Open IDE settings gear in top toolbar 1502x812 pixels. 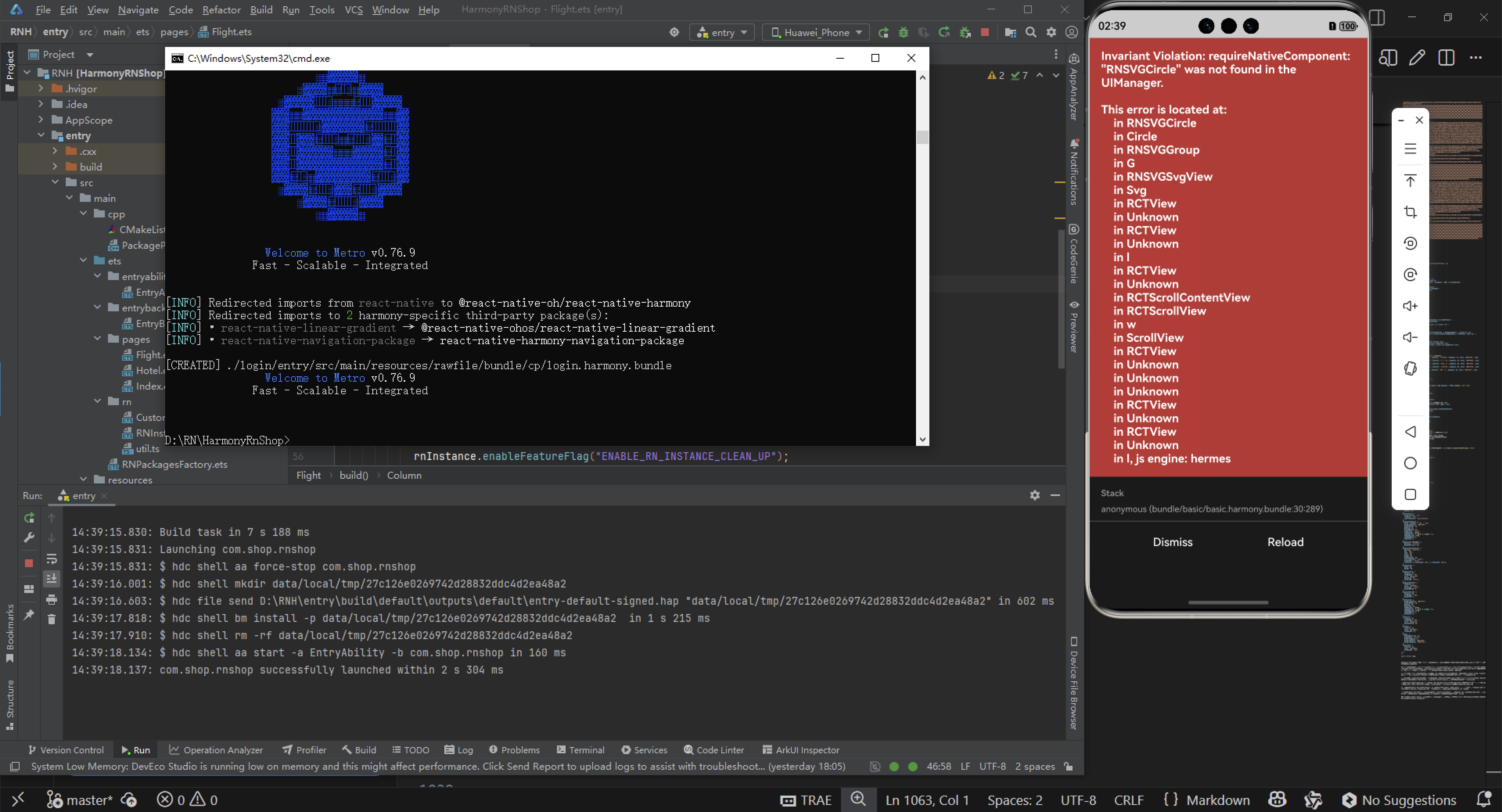(1051, 32)
